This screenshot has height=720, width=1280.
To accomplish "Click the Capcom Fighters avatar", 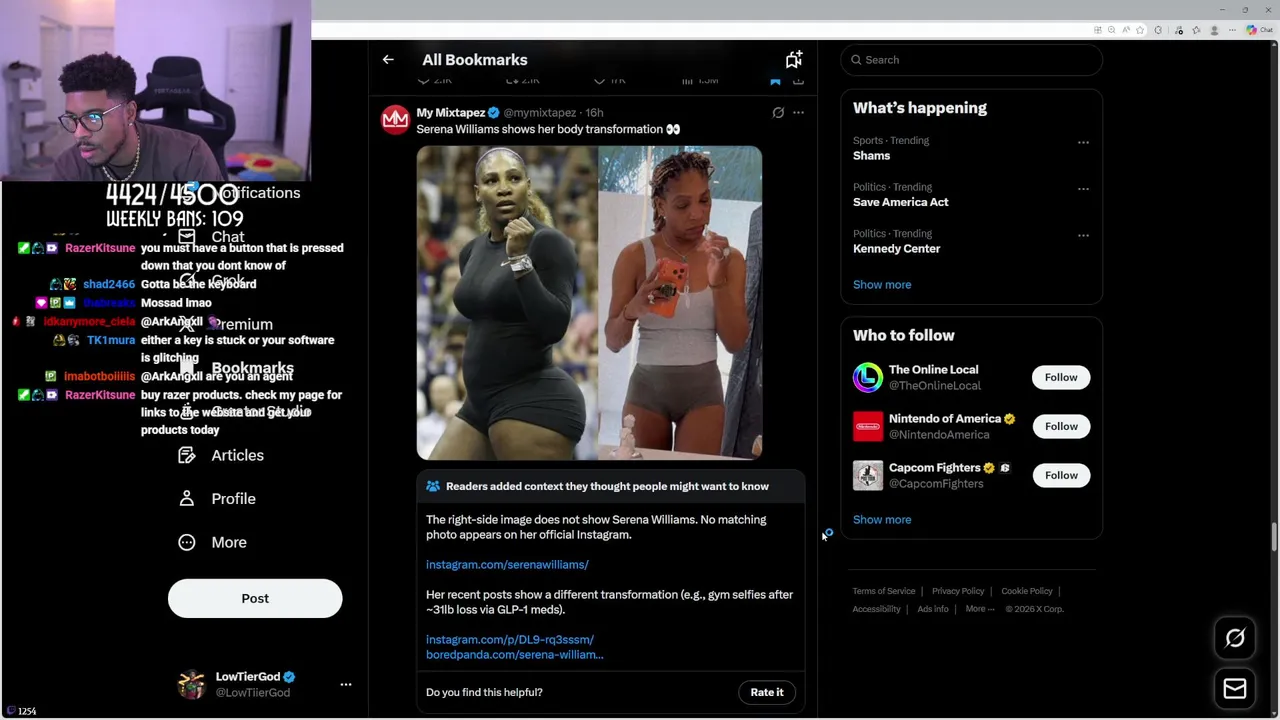I will pos(868,475).
